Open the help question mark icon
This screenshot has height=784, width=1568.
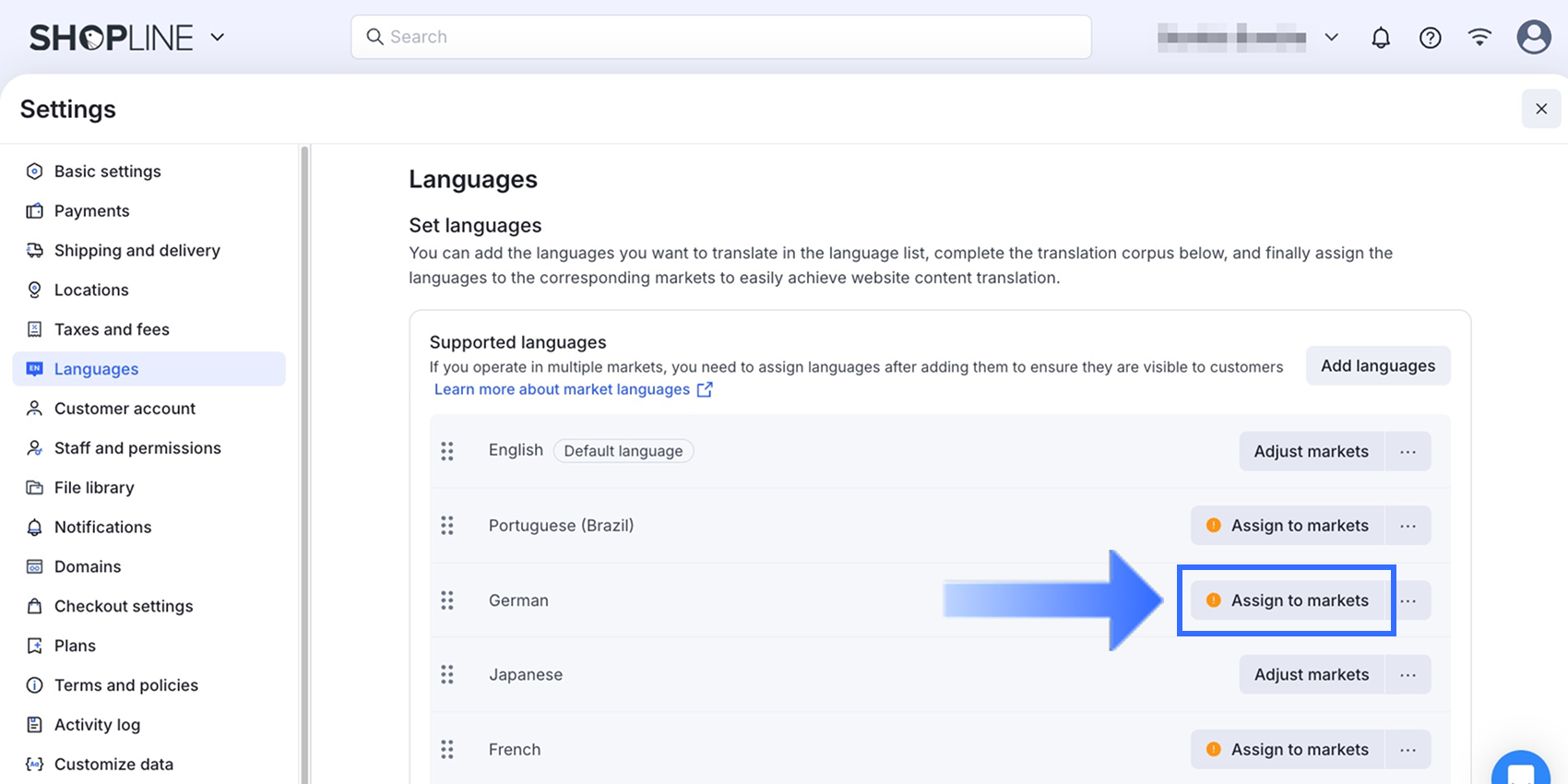pos(1431,38)
